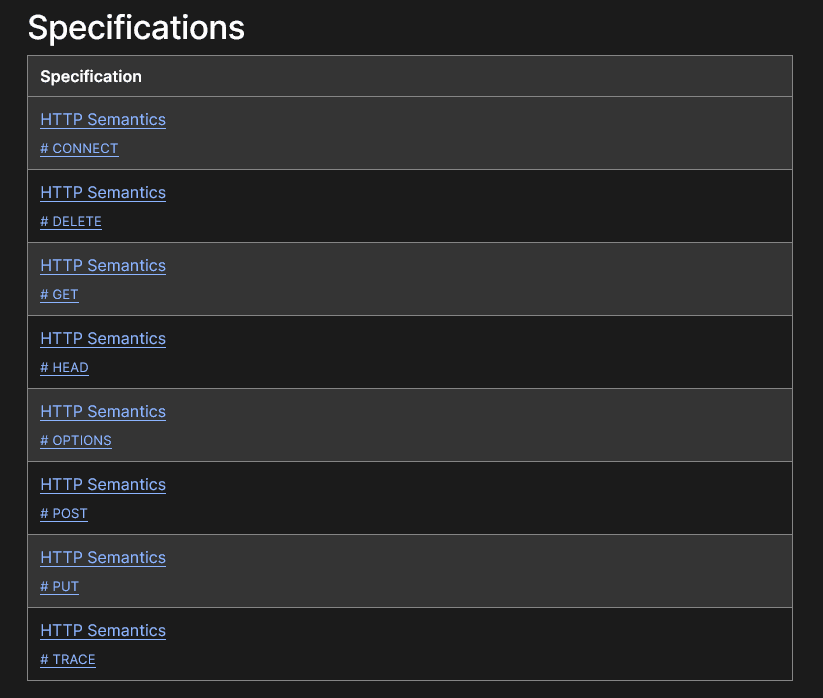Follow the # POST fragment link

point(63,513)
